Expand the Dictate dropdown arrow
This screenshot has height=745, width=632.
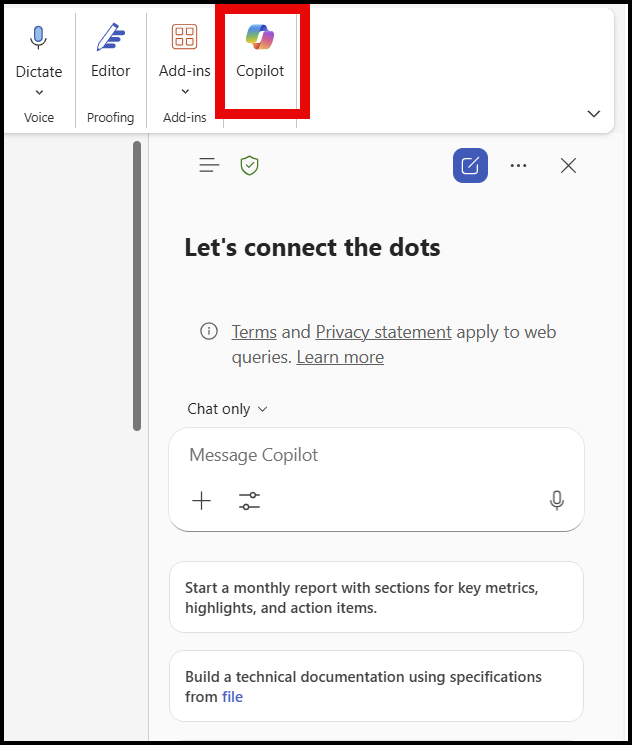39,93
